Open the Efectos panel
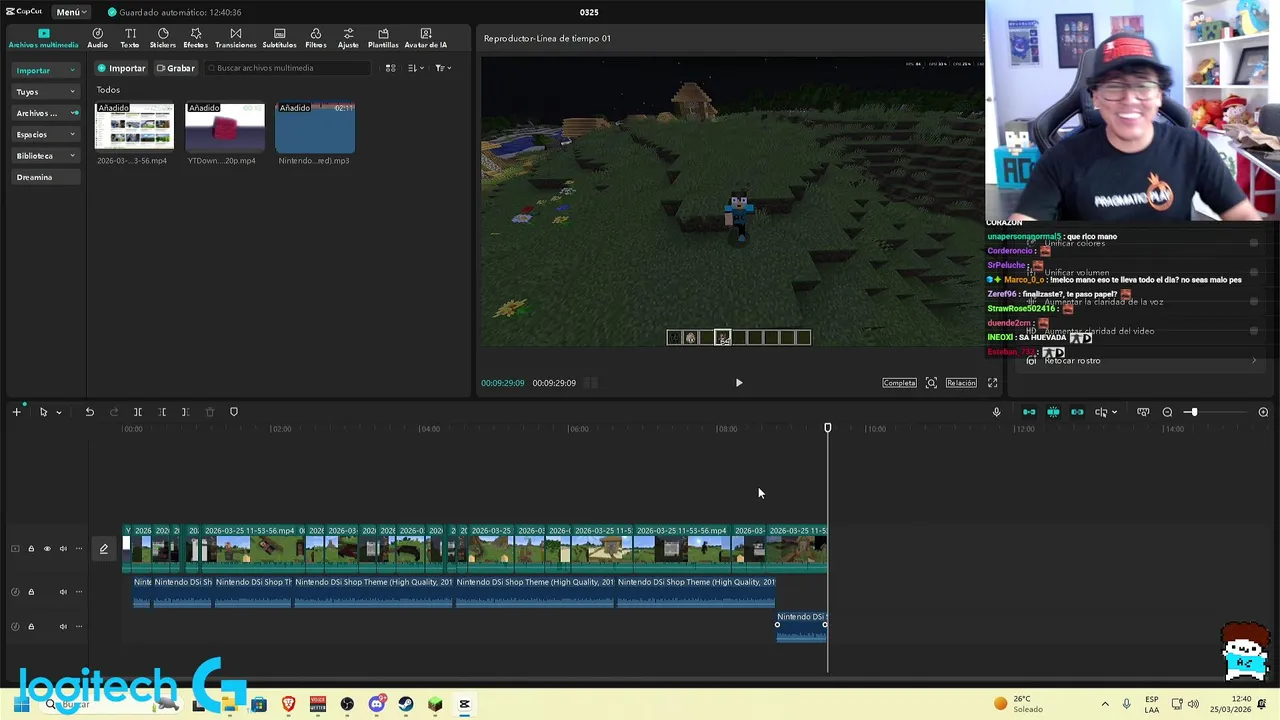Screen dimensions: 1280x720 (196, 38)
